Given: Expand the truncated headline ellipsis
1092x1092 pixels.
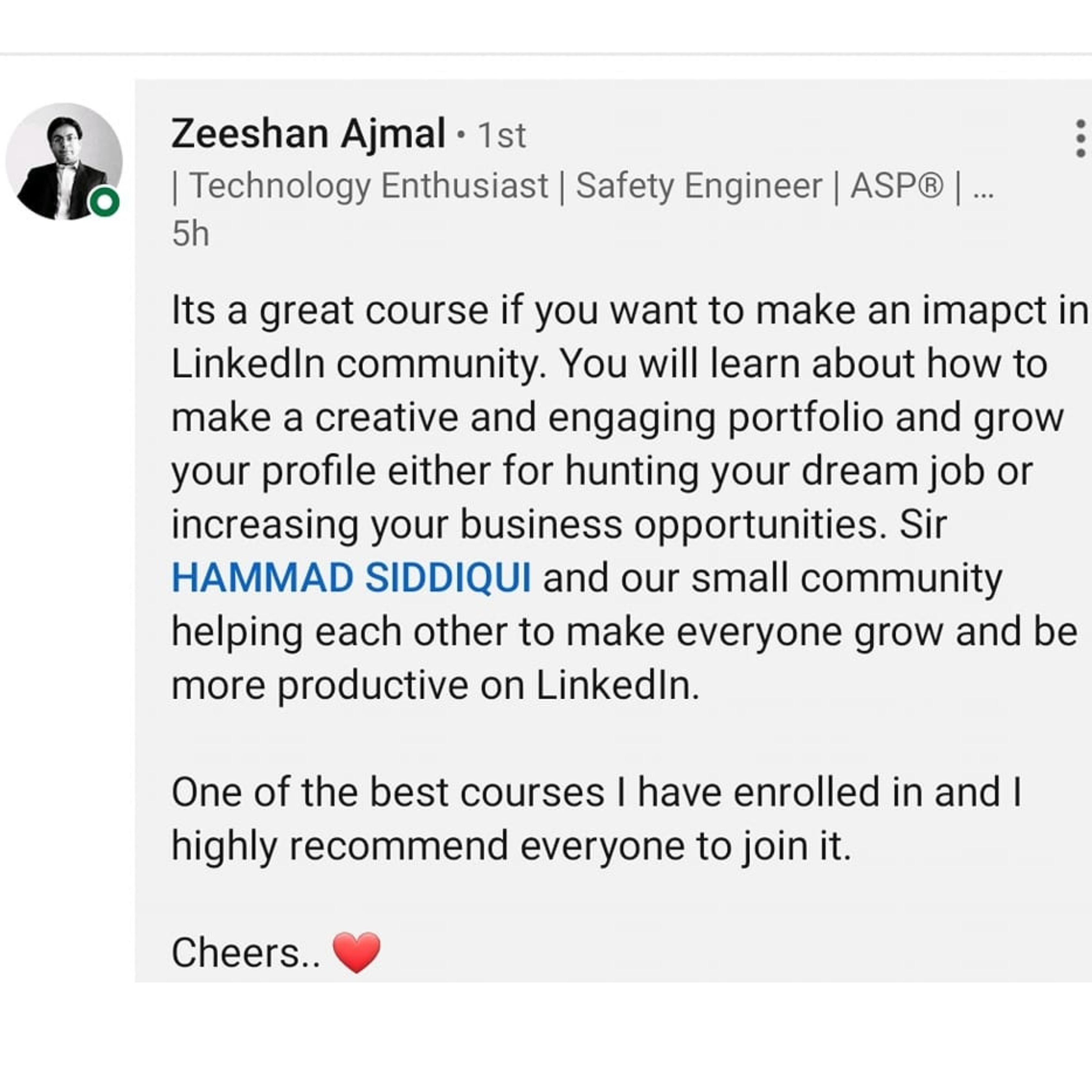Looking at the screenshot, I should point(983,192).
